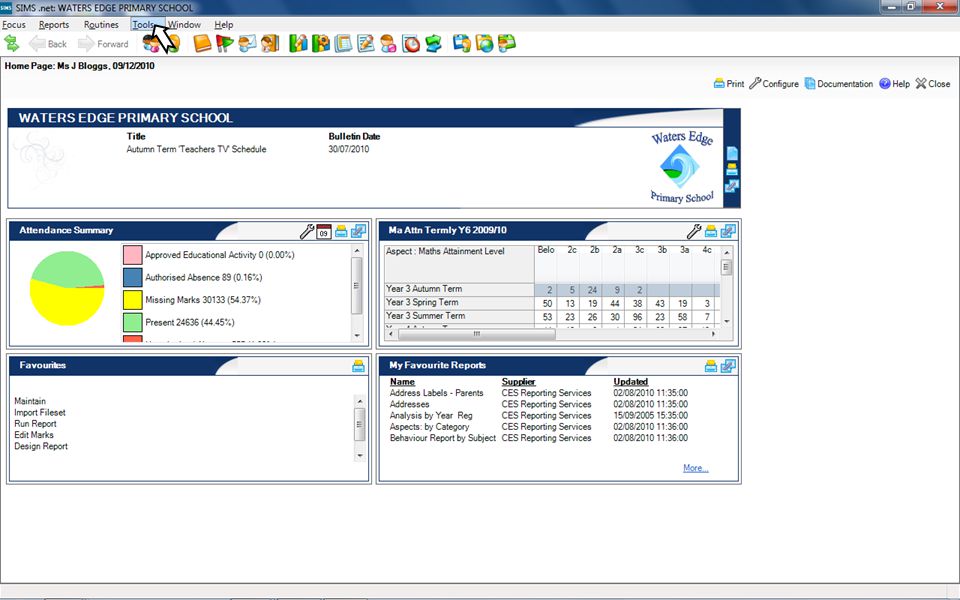The image size is (960, 600).
Task: Click the person with chart board icon
Action: pyautogui.click(x=247, y=43)
